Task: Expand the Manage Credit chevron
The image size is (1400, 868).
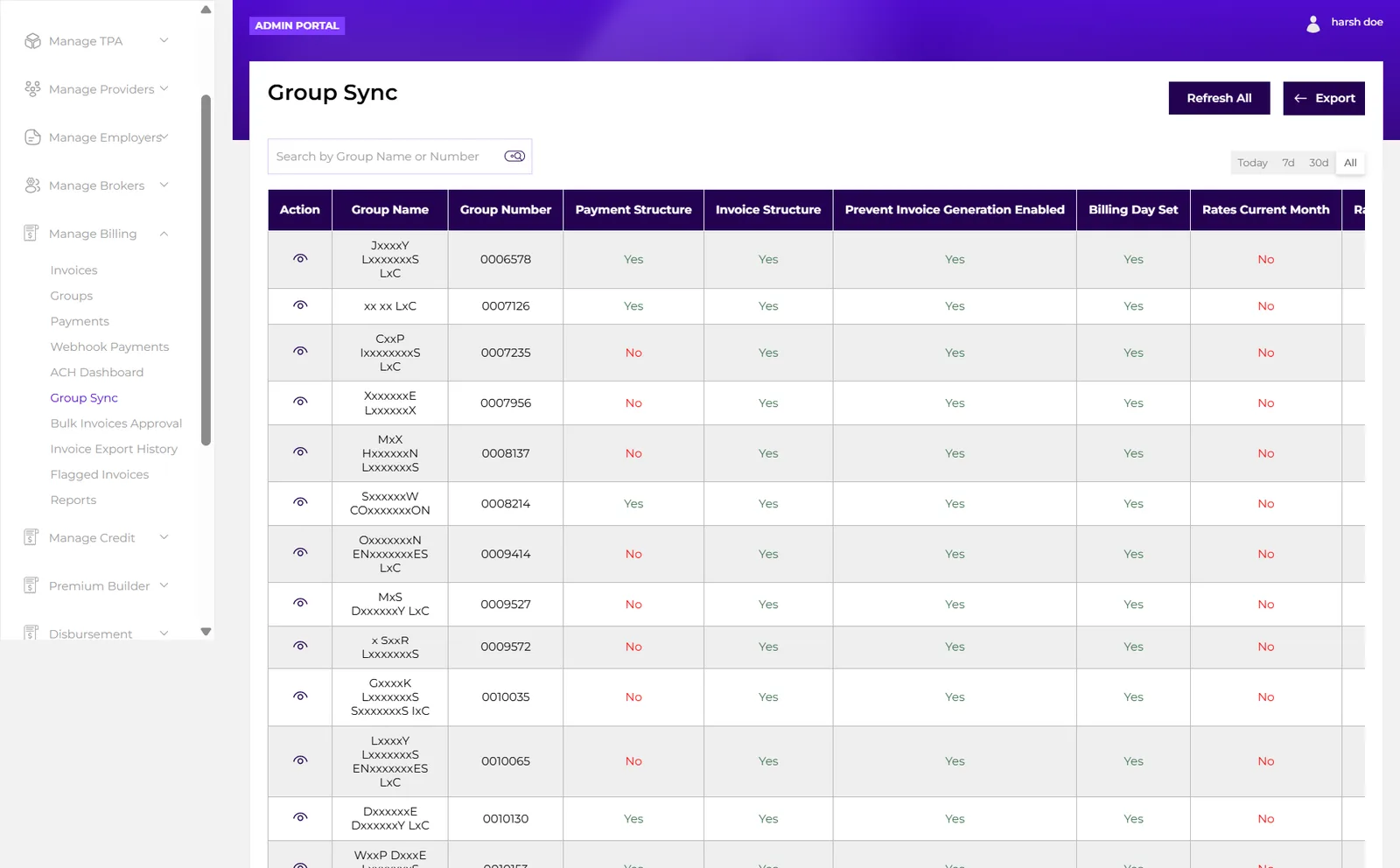Action: (x=164, y=537)
